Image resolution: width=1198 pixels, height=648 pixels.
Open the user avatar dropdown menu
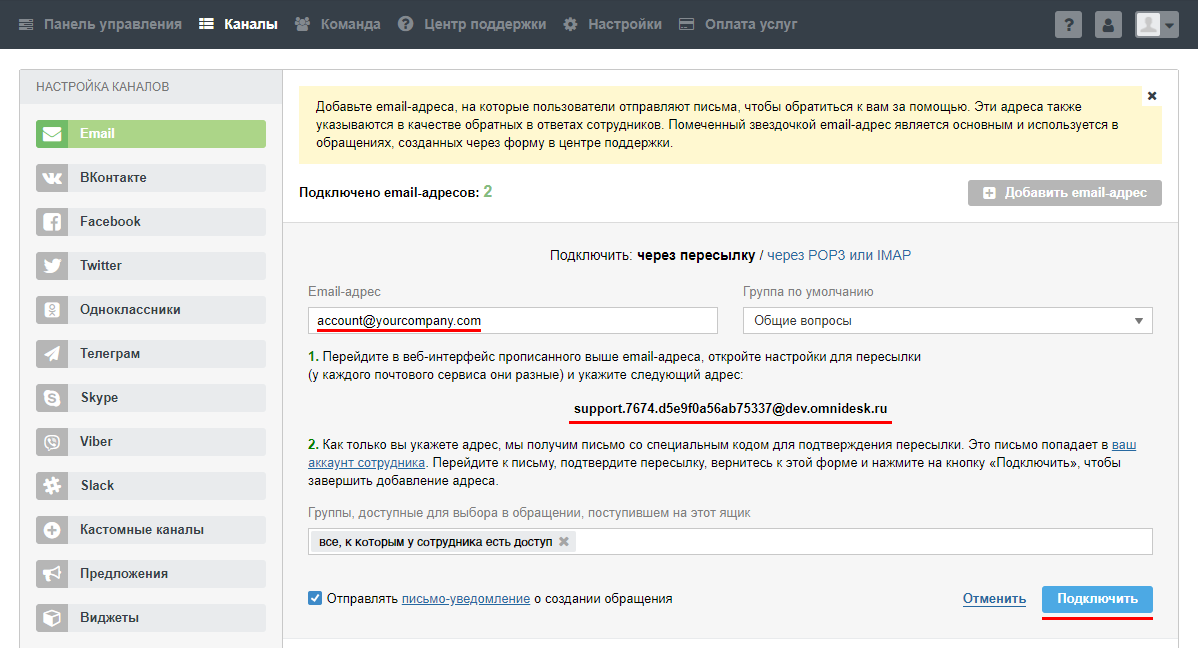pyautogui.click(x=1157, y=25)
